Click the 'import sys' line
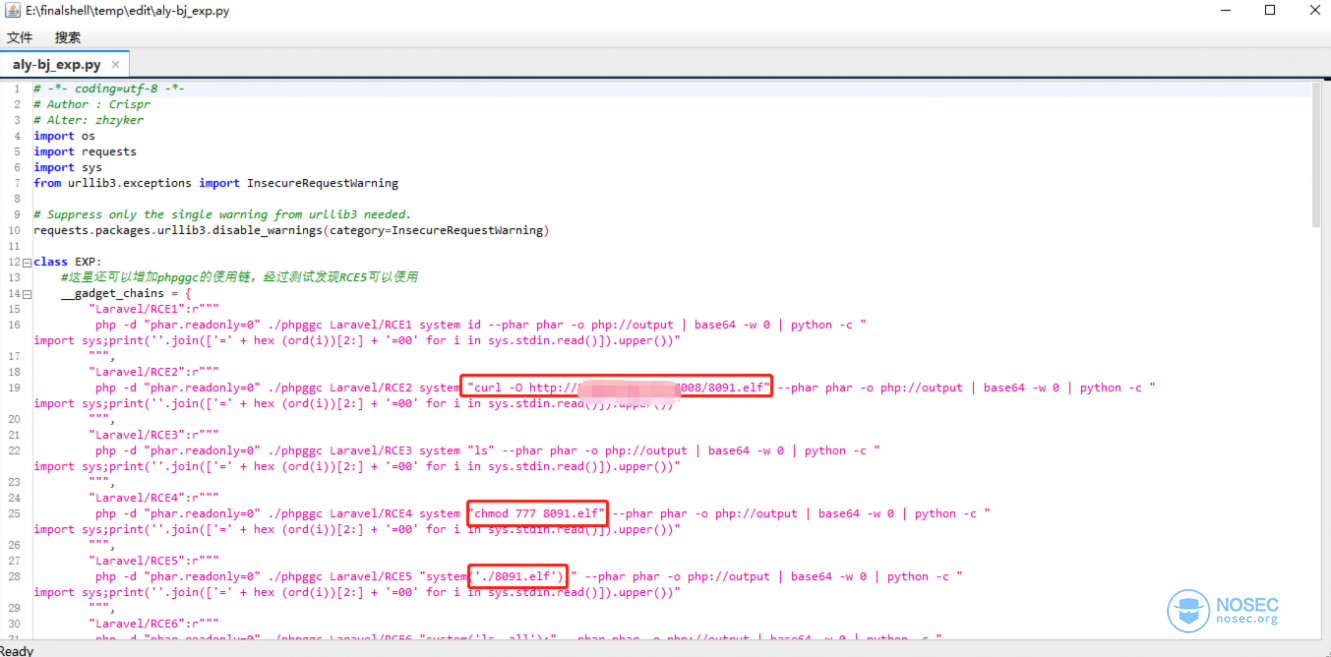The width and height of the screenshot is (1331, 657). 68,168
